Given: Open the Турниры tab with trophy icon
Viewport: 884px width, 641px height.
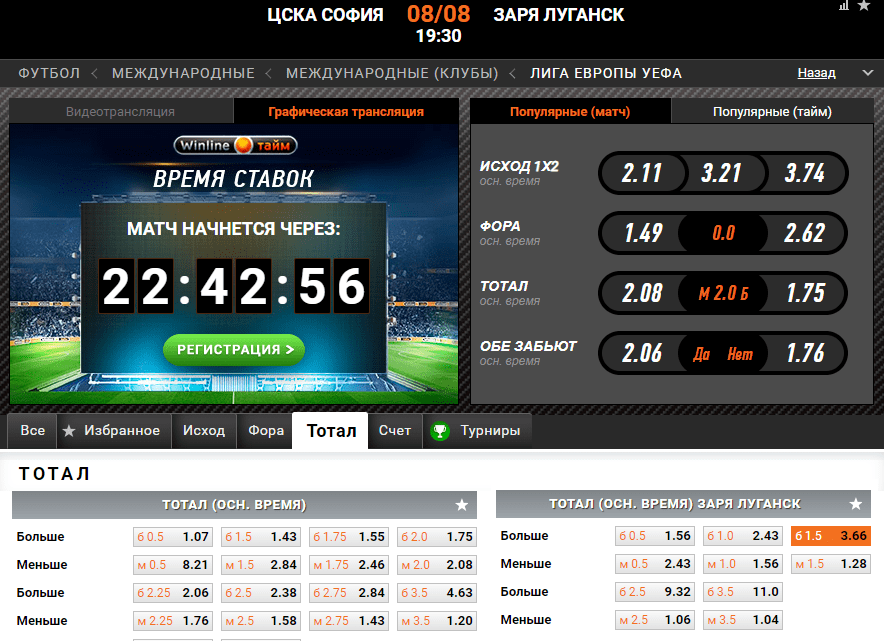Looking at the screenshot, I should (477, 431).
